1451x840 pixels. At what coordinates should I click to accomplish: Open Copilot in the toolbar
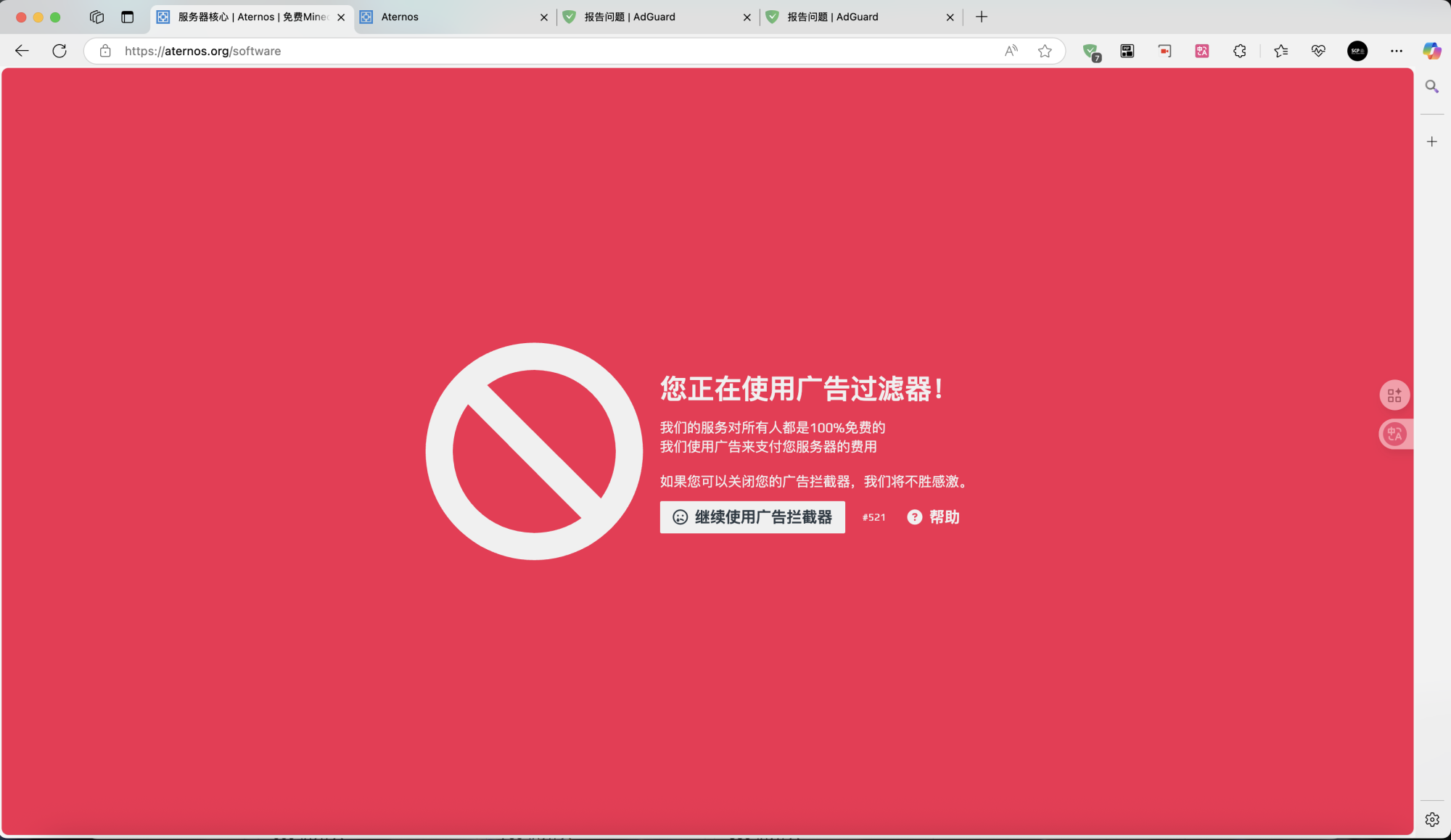tap(1432, 51)
